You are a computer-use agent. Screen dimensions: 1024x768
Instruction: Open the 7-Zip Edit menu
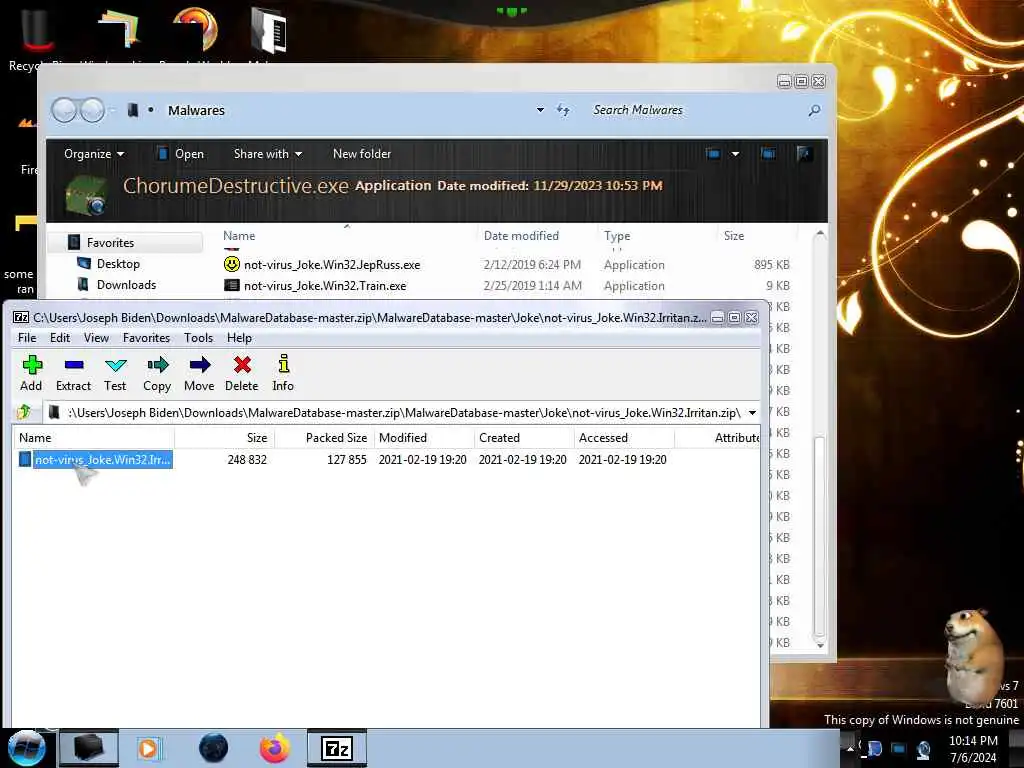tap(60, 338)
